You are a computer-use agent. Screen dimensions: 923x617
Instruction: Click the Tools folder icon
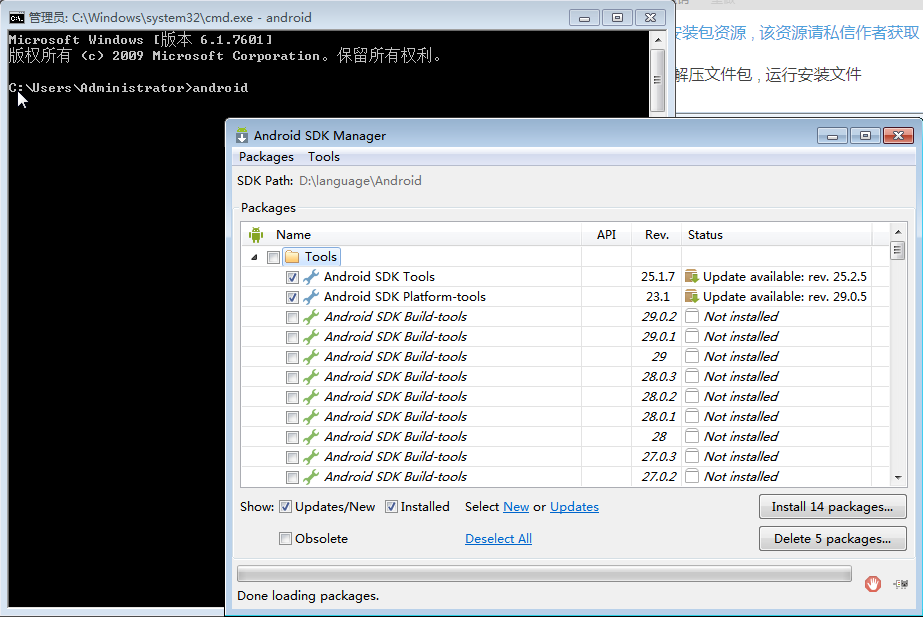point(292,257)
